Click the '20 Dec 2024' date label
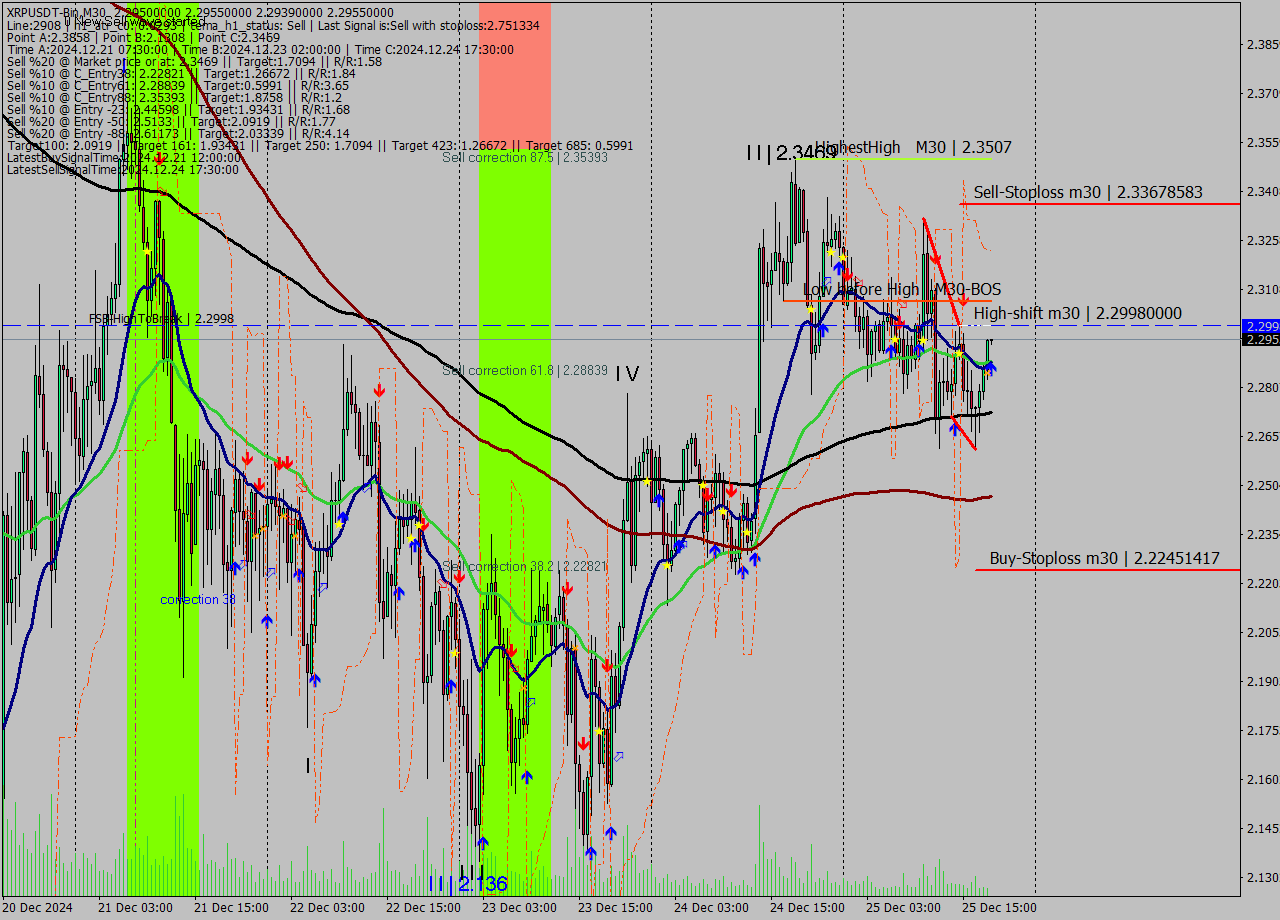This screenshot has height=920, width=1280. click(38, 908)
